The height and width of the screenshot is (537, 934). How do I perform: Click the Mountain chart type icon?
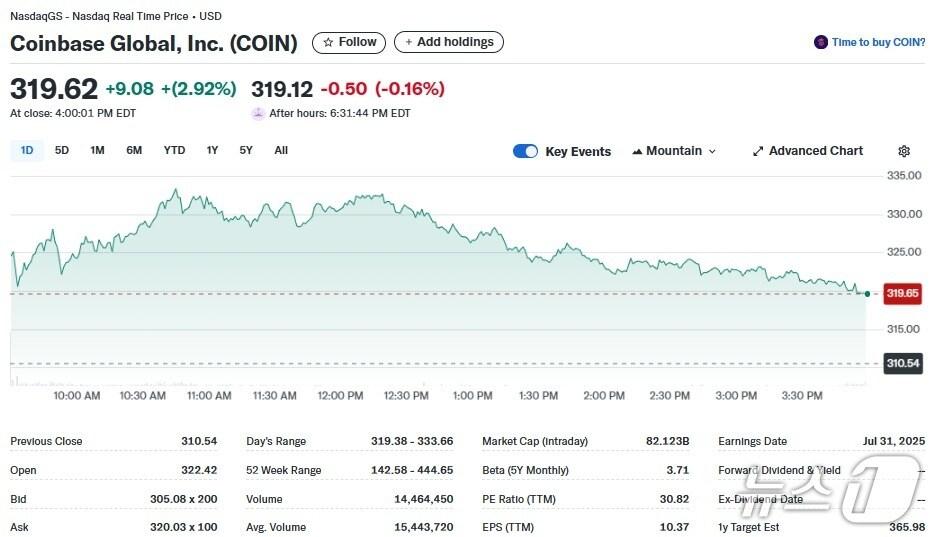tap(637, 151)
